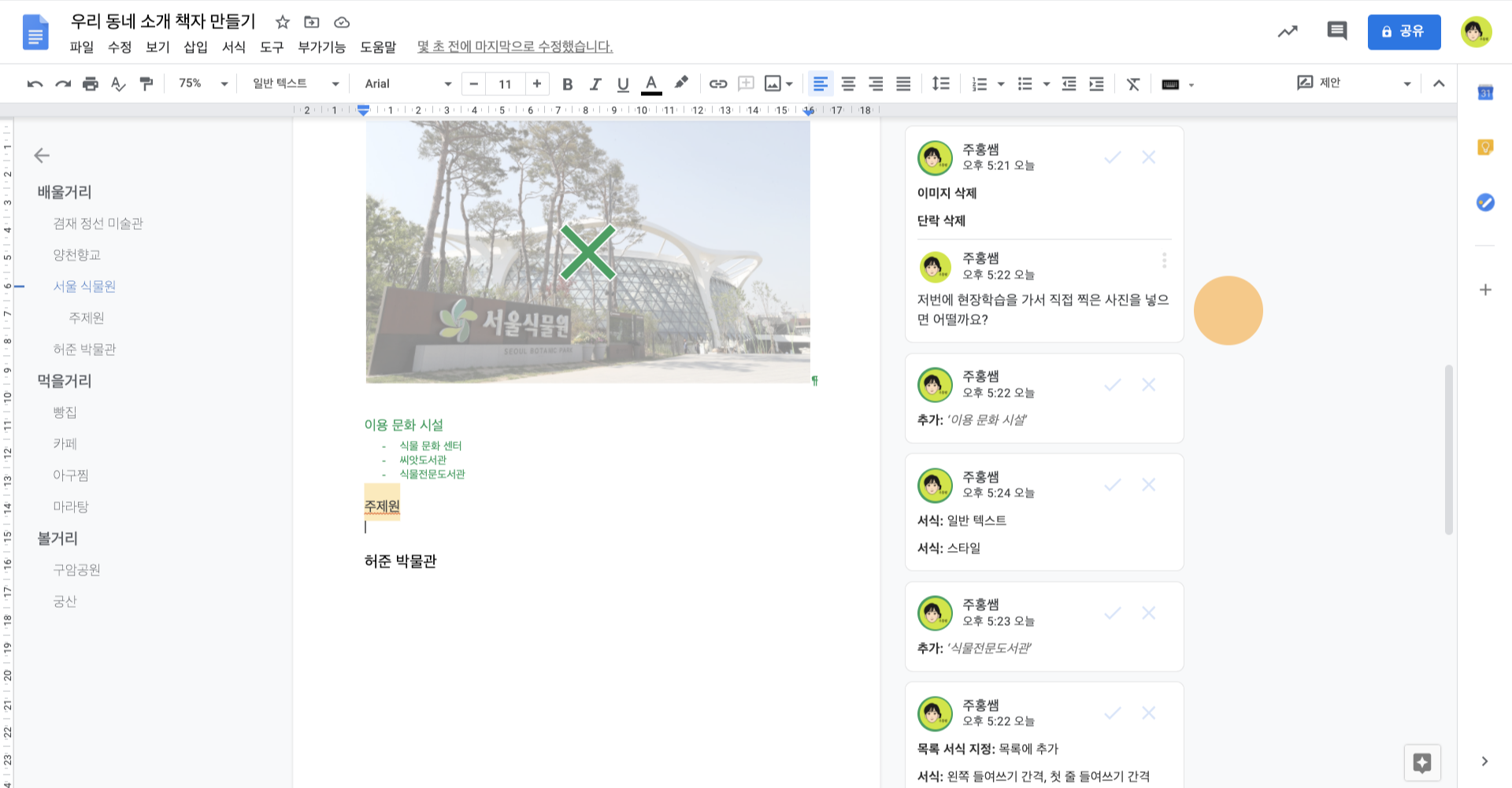Edit the font size field

[x=505, y=83]
